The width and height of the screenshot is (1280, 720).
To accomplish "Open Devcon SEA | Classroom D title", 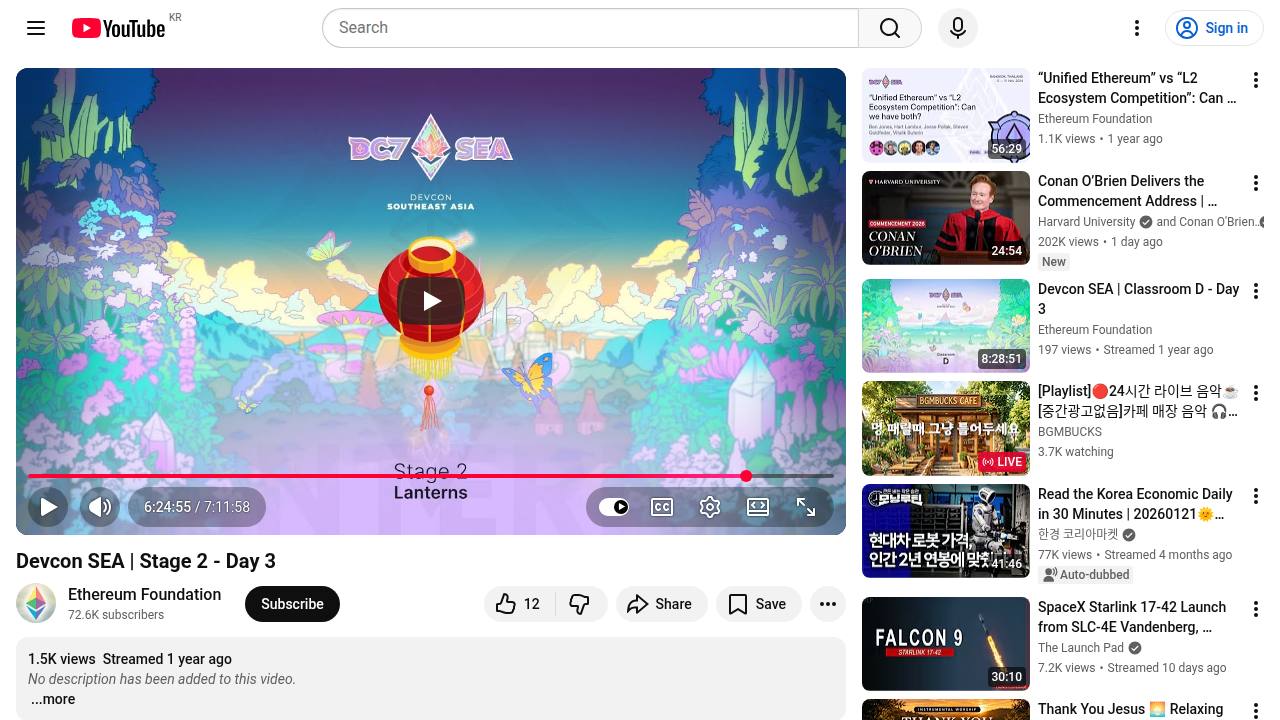I will tap(1139, 299).
